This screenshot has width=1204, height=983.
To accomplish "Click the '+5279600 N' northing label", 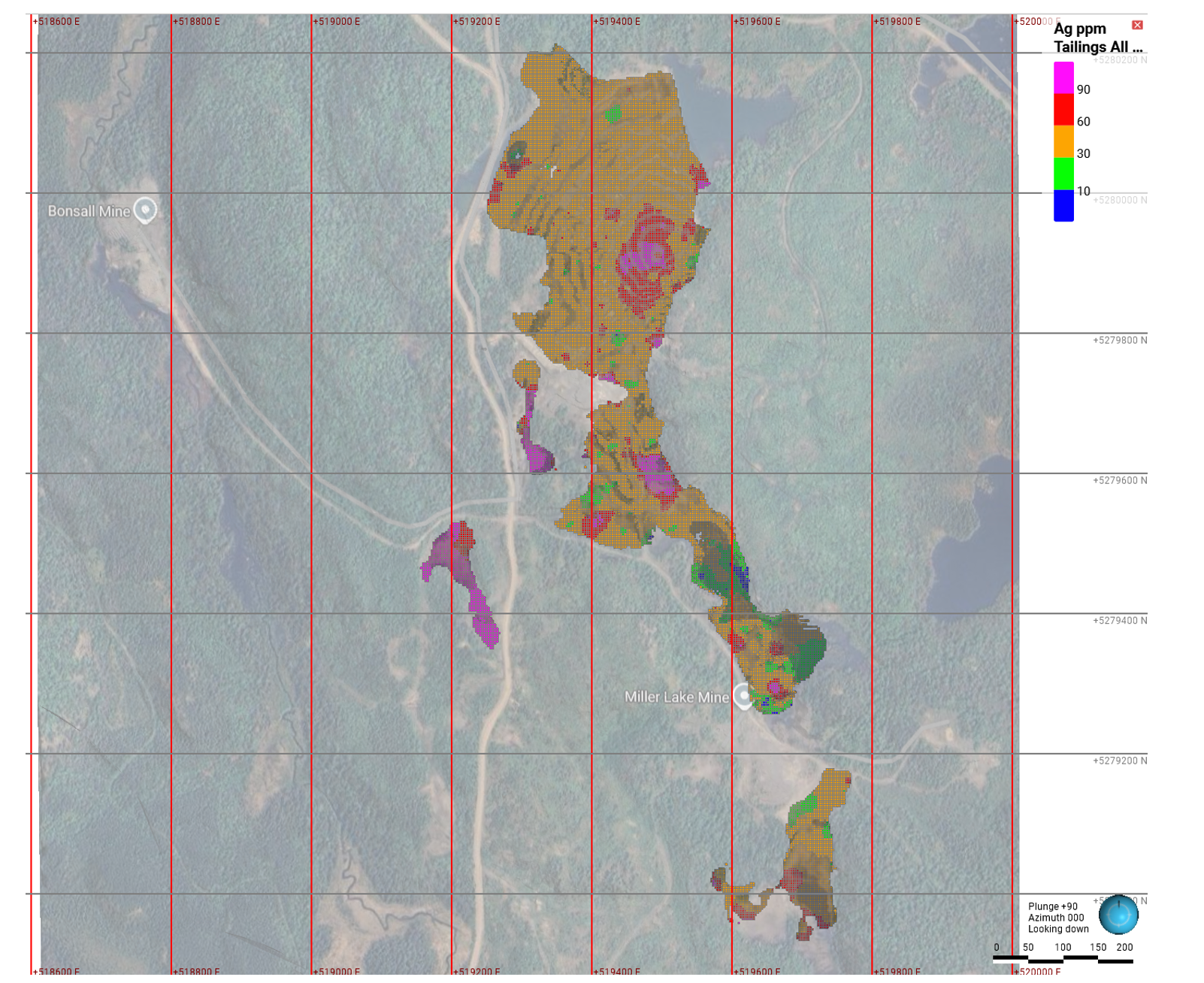I will [x=1120, y=480].
